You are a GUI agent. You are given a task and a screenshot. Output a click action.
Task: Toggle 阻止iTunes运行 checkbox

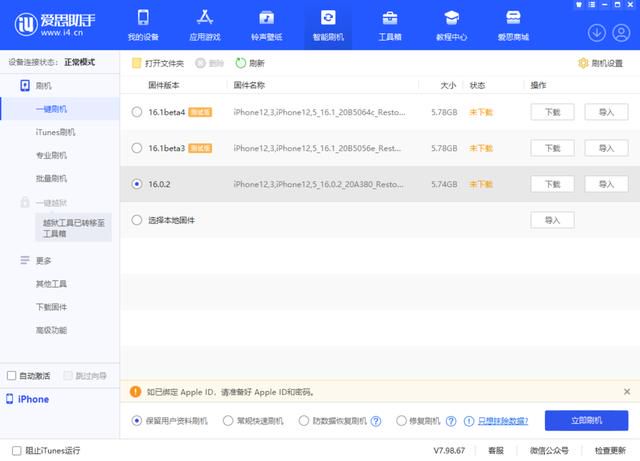point(16,451)
